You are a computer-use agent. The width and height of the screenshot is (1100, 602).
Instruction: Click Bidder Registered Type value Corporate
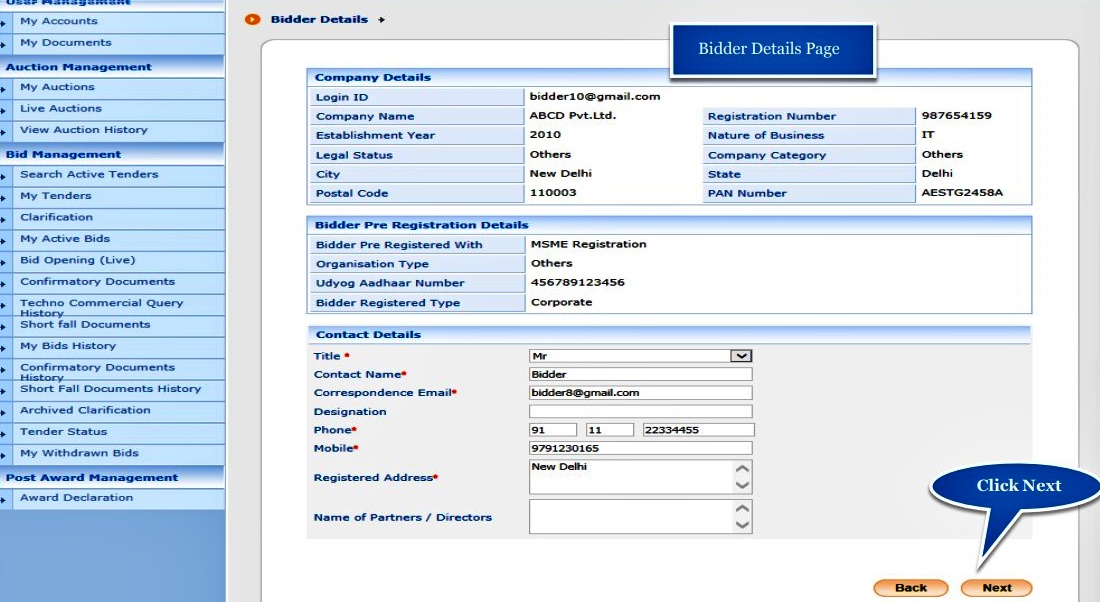561,302
